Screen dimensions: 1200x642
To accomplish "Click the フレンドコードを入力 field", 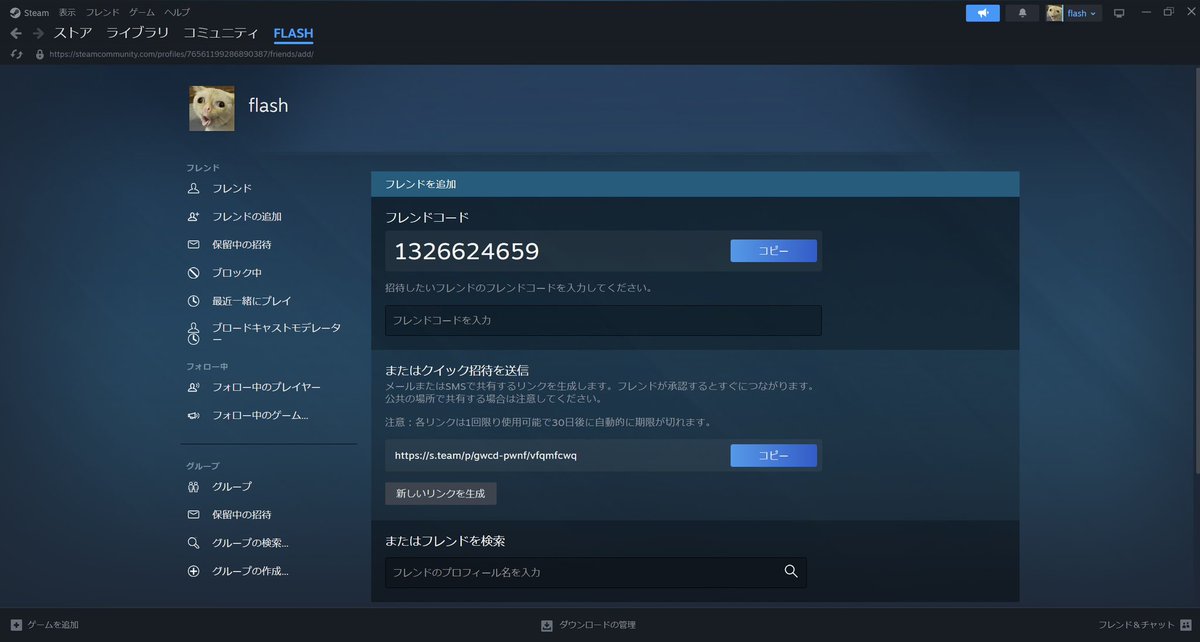I will [x=603, y=320].
